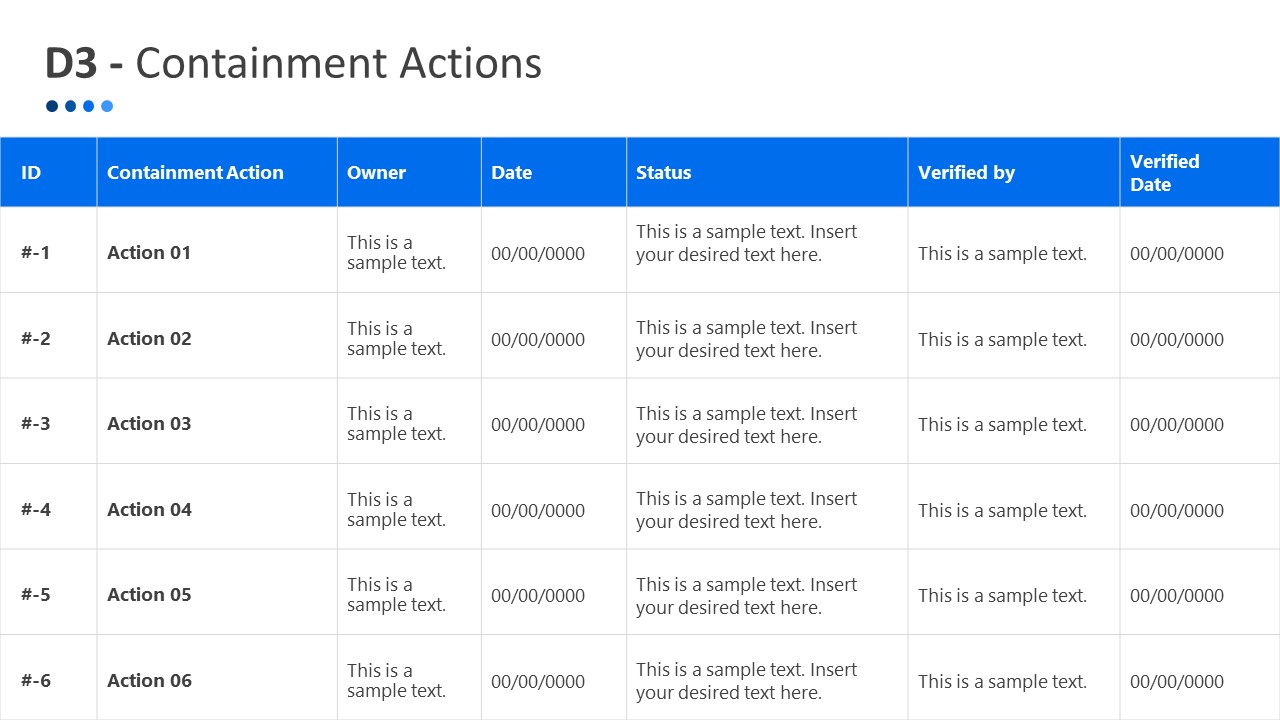Select the second blue dot under the title
1280x720 pixels.
(69, 106)
